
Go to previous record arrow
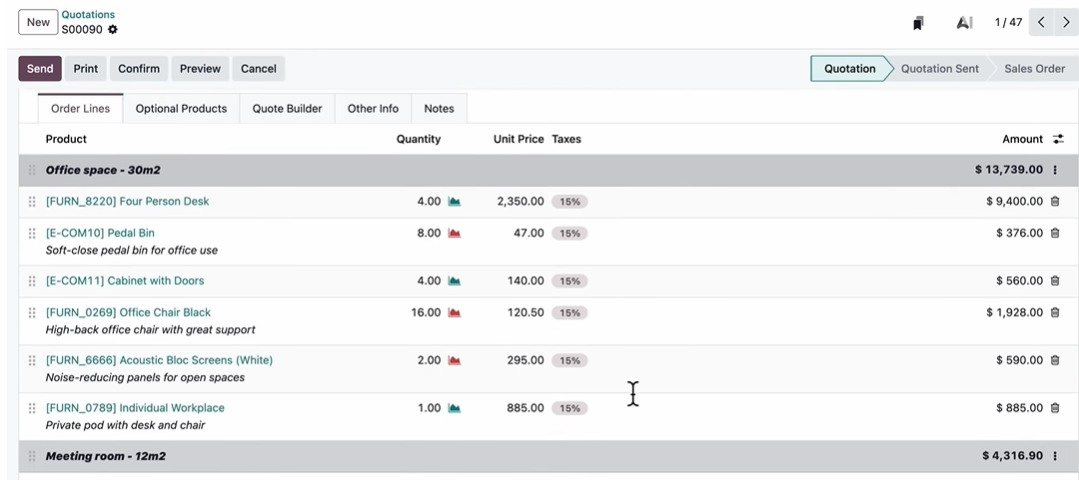(1042, 22)
